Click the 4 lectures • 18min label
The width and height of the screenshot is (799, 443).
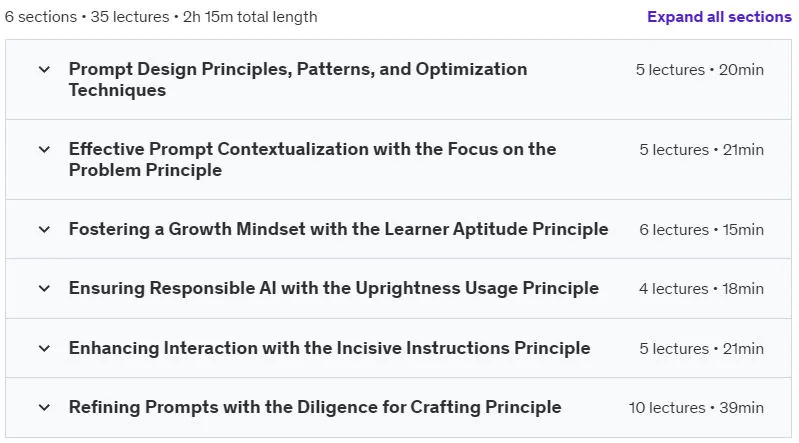click(x=702, y=289)
